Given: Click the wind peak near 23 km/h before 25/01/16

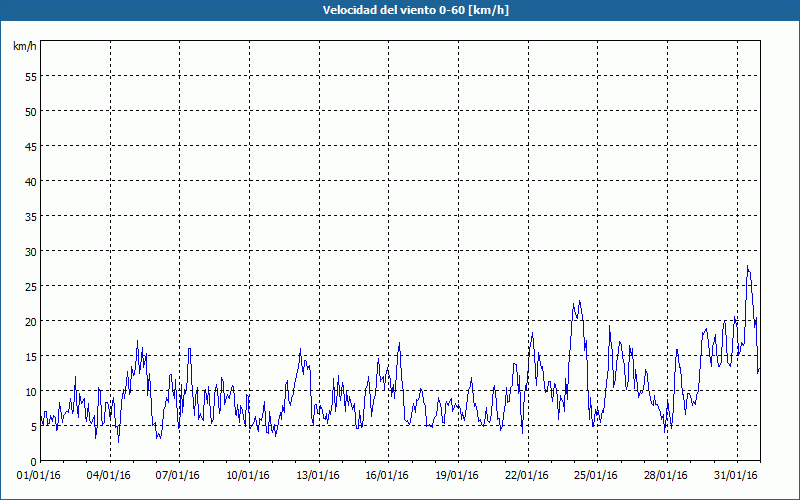Looking at the screenshot, I should [580, 301].
